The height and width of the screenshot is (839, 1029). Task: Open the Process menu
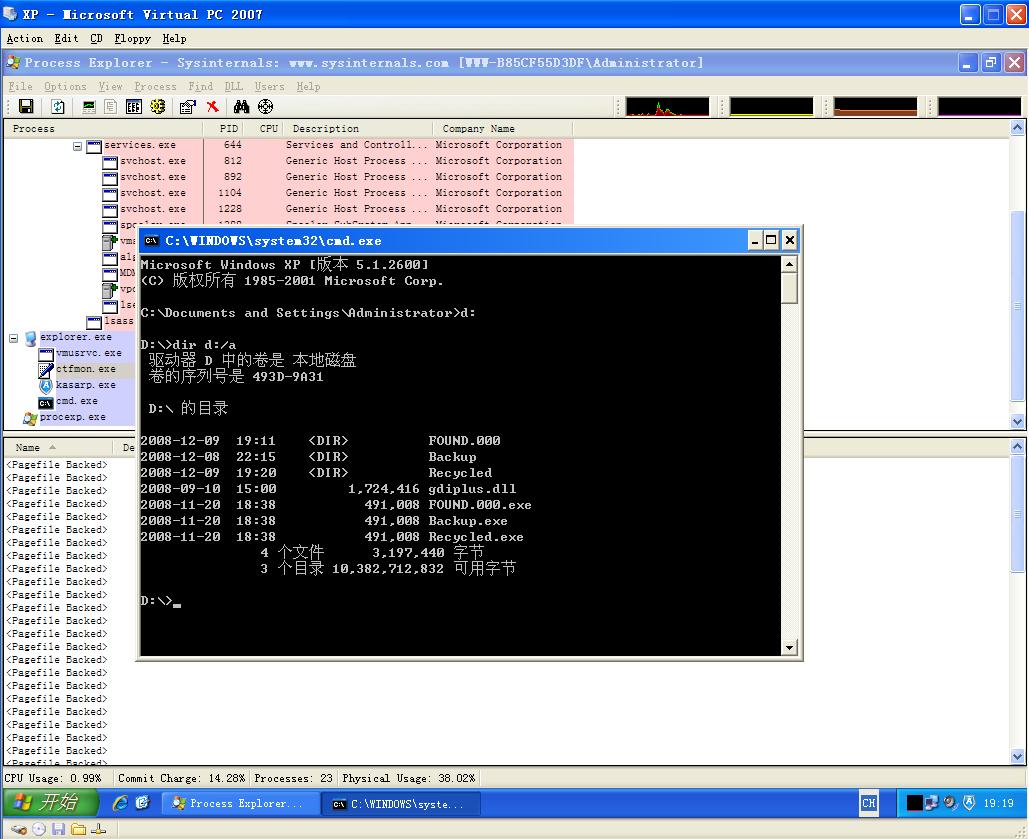pyautogui.click(x=155, y=86)
